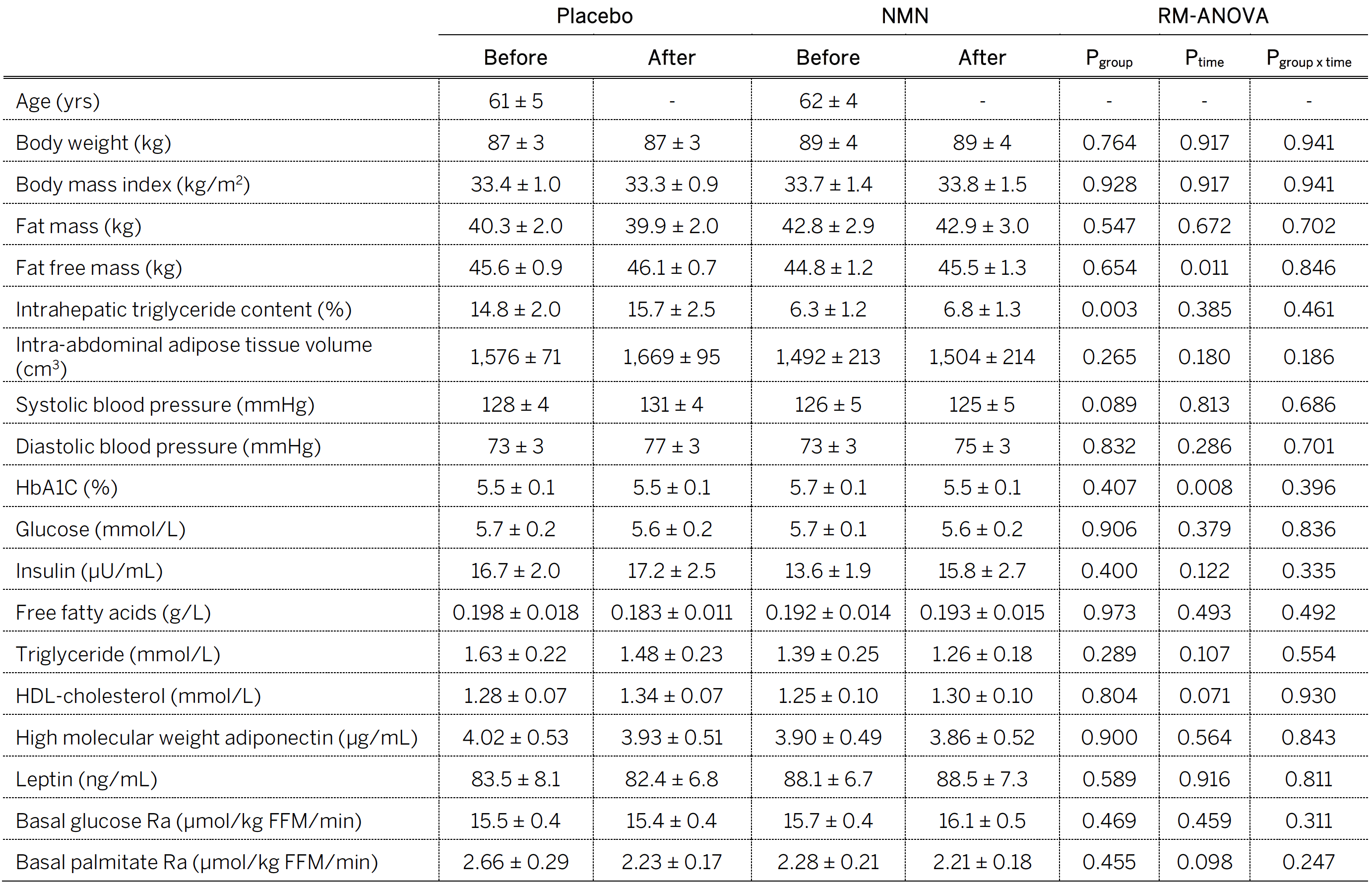Click the Age (yrs) row label
Image resolution: width=1372 pixels, height=886 pixels.
(x=58, y=101)
